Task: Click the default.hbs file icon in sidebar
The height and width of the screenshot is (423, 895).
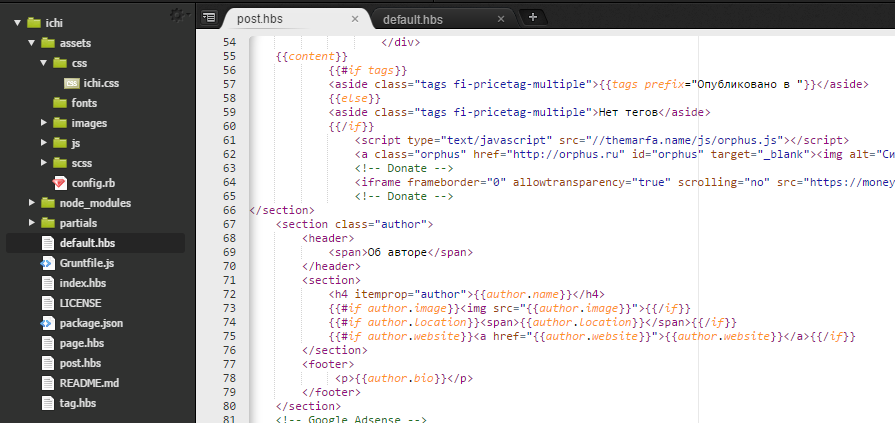Action: [x=47, y=243]
